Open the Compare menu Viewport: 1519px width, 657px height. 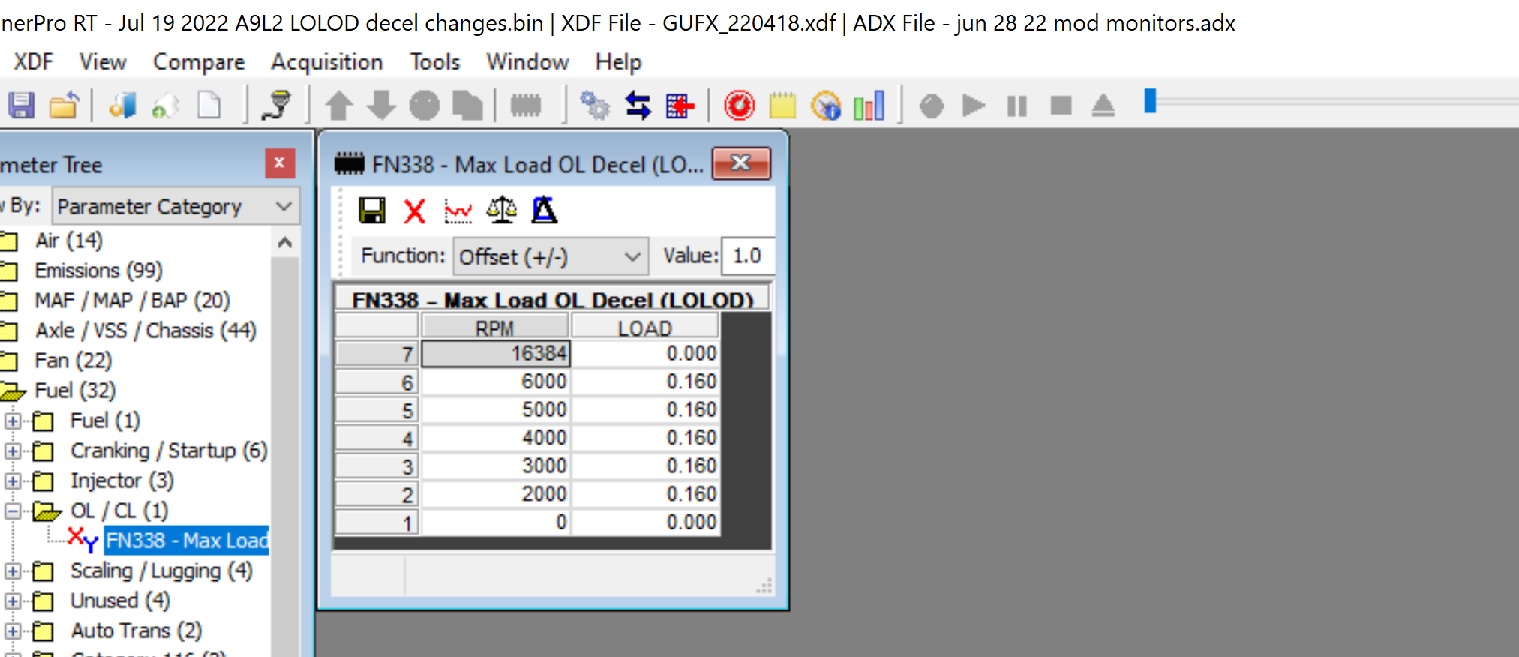tap(198, 62)
